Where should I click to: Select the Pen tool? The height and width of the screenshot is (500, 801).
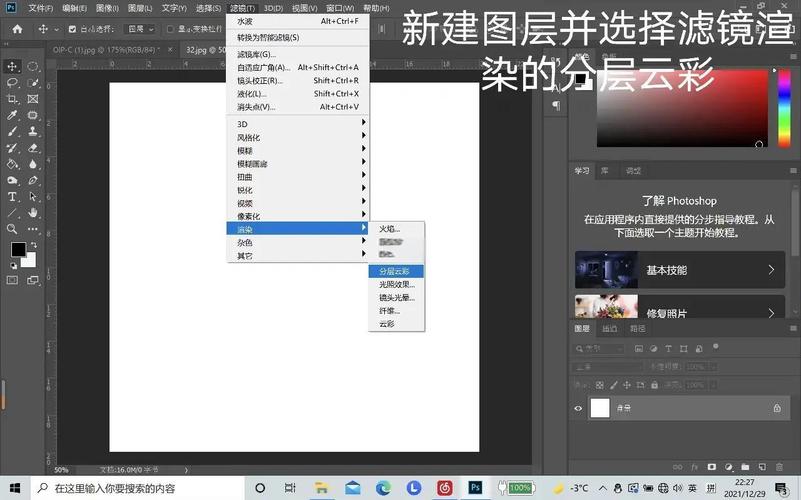coord(33,181)
